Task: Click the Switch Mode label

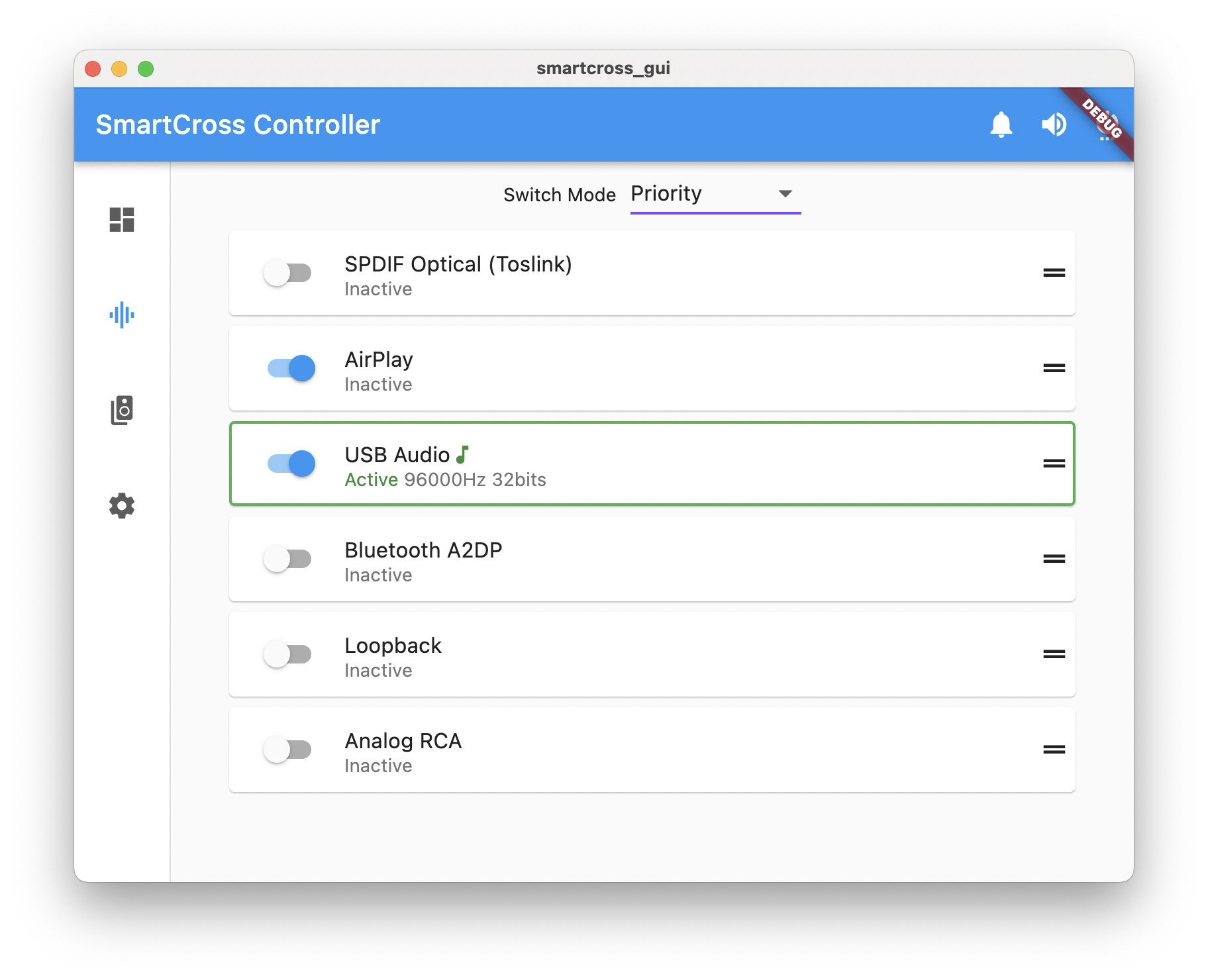Action: pos(560,195)
